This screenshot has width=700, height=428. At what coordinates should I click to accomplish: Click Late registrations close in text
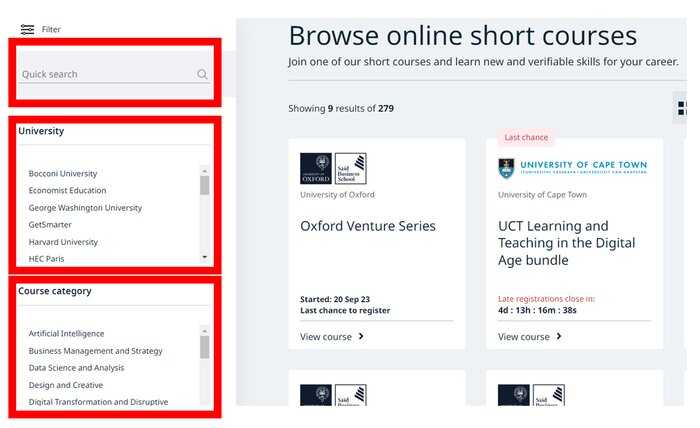546,299
